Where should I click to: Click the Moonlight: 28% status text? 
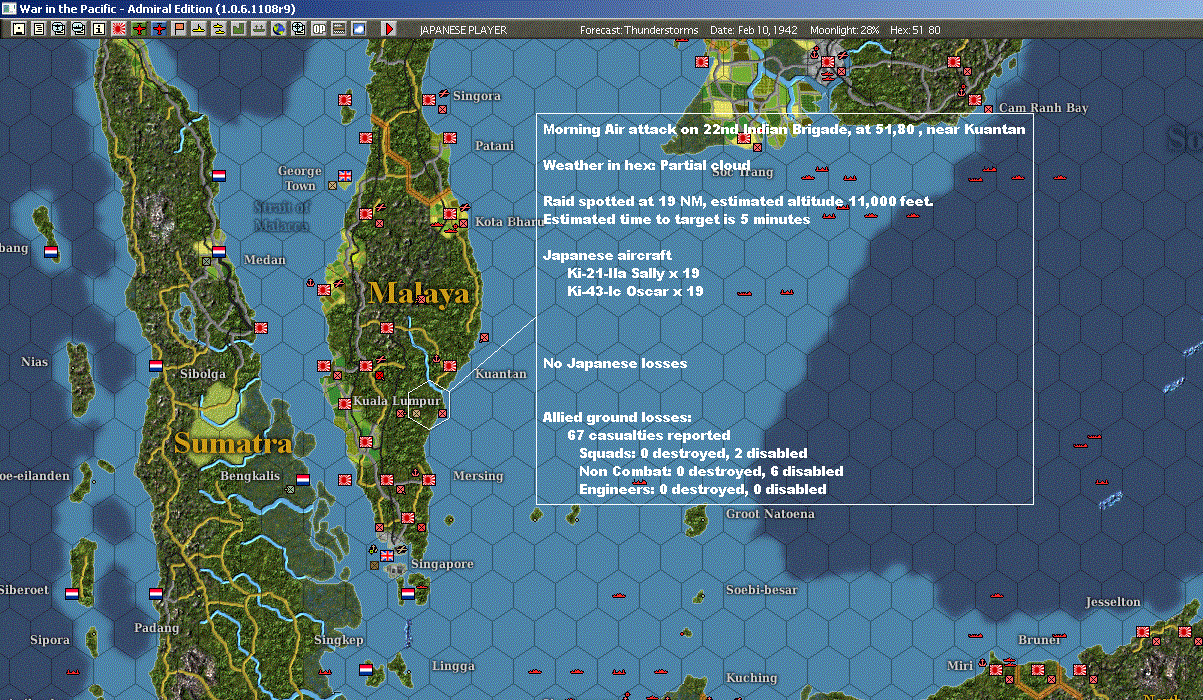(x=845, y=30)
